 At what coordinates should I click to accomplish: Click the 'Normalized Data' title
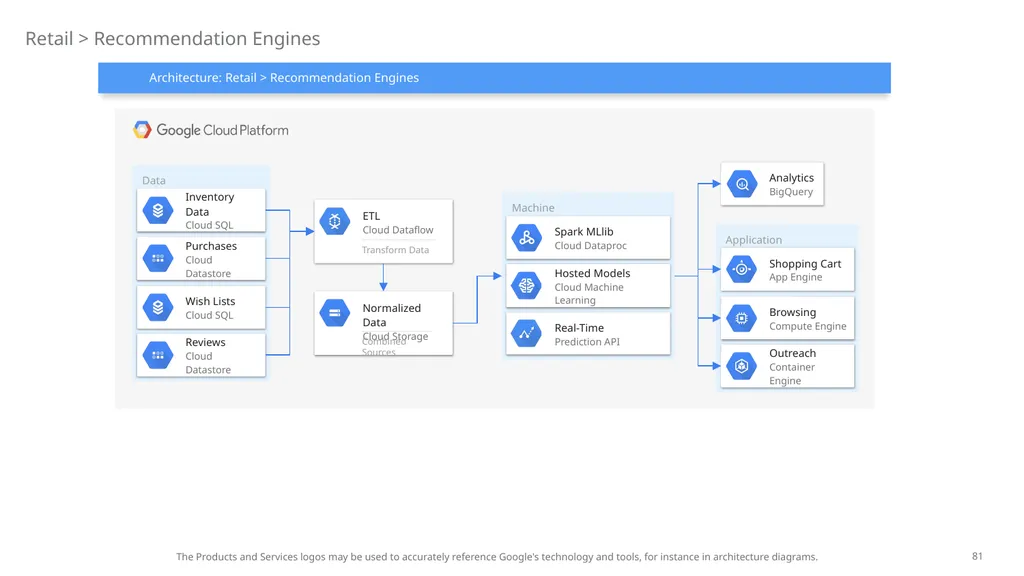click(x=392, y=315)
